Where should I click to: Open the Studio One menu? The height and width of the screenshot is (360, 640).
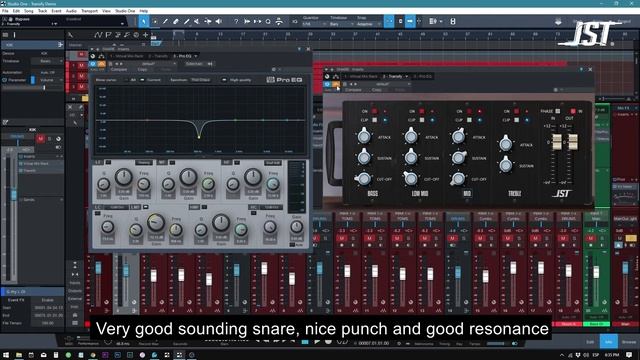[x=125, y=11]
